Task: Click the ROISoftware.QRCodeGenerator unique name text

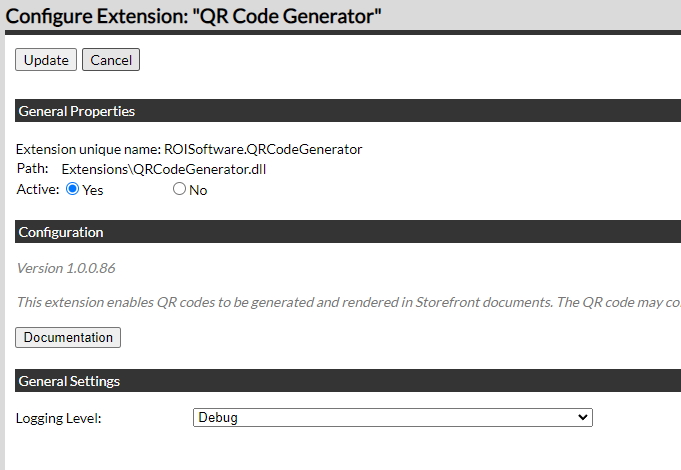Action: coord(263,149)
